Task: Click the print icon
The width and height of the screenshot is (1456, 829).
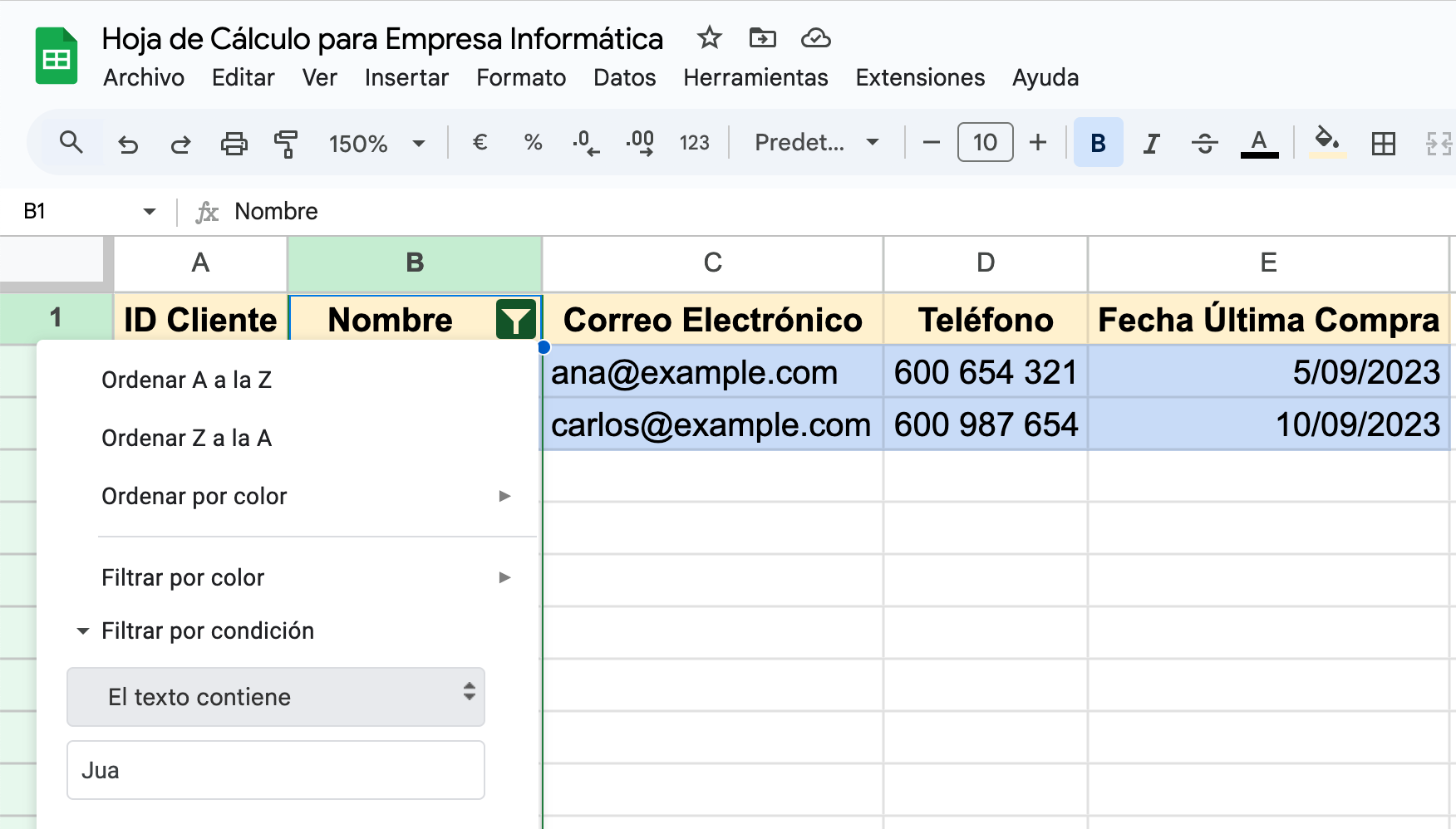Action: [x=234, y=144]
